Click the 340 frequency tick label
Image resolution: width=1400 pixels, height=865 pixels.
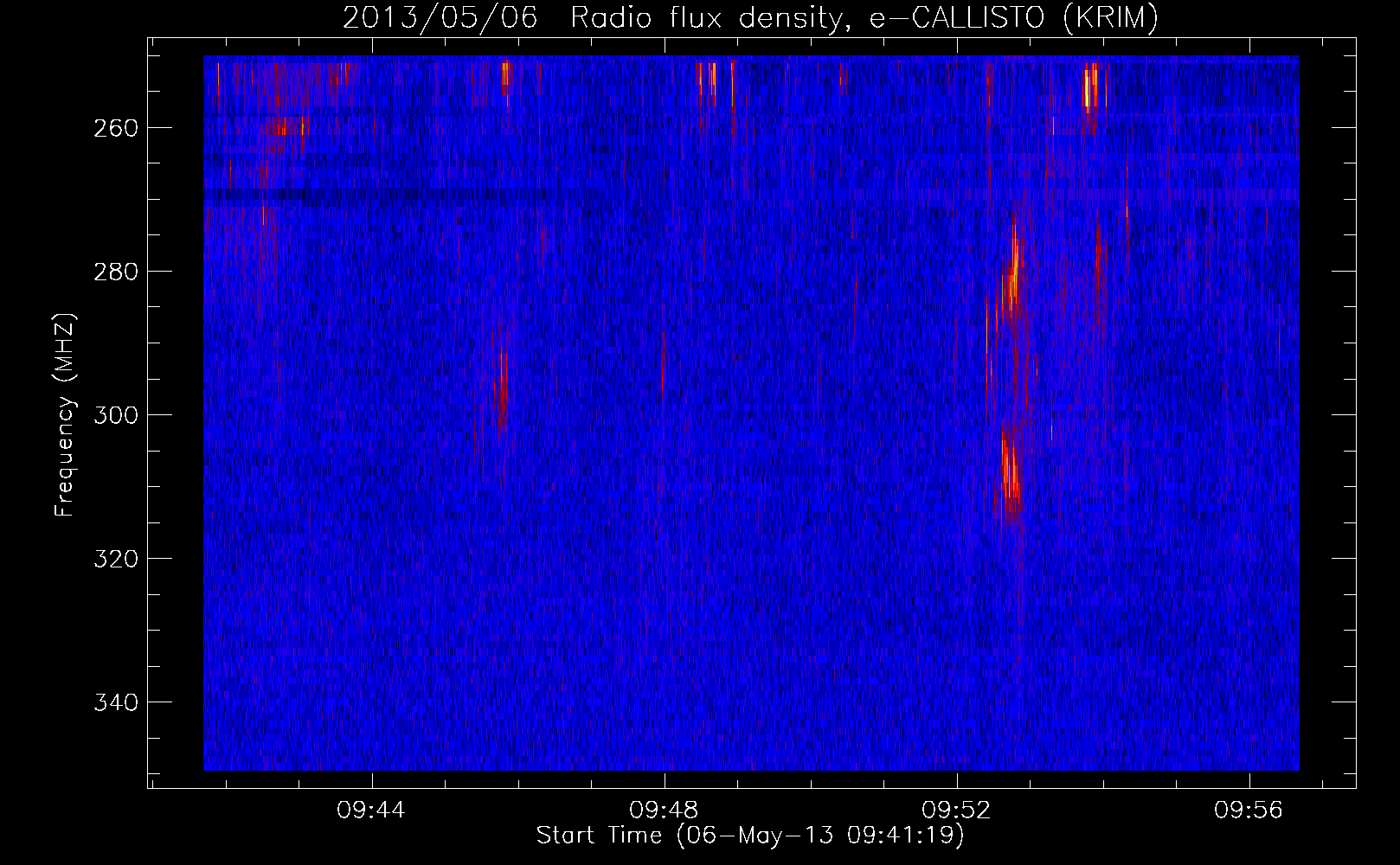tap(116, 702)
